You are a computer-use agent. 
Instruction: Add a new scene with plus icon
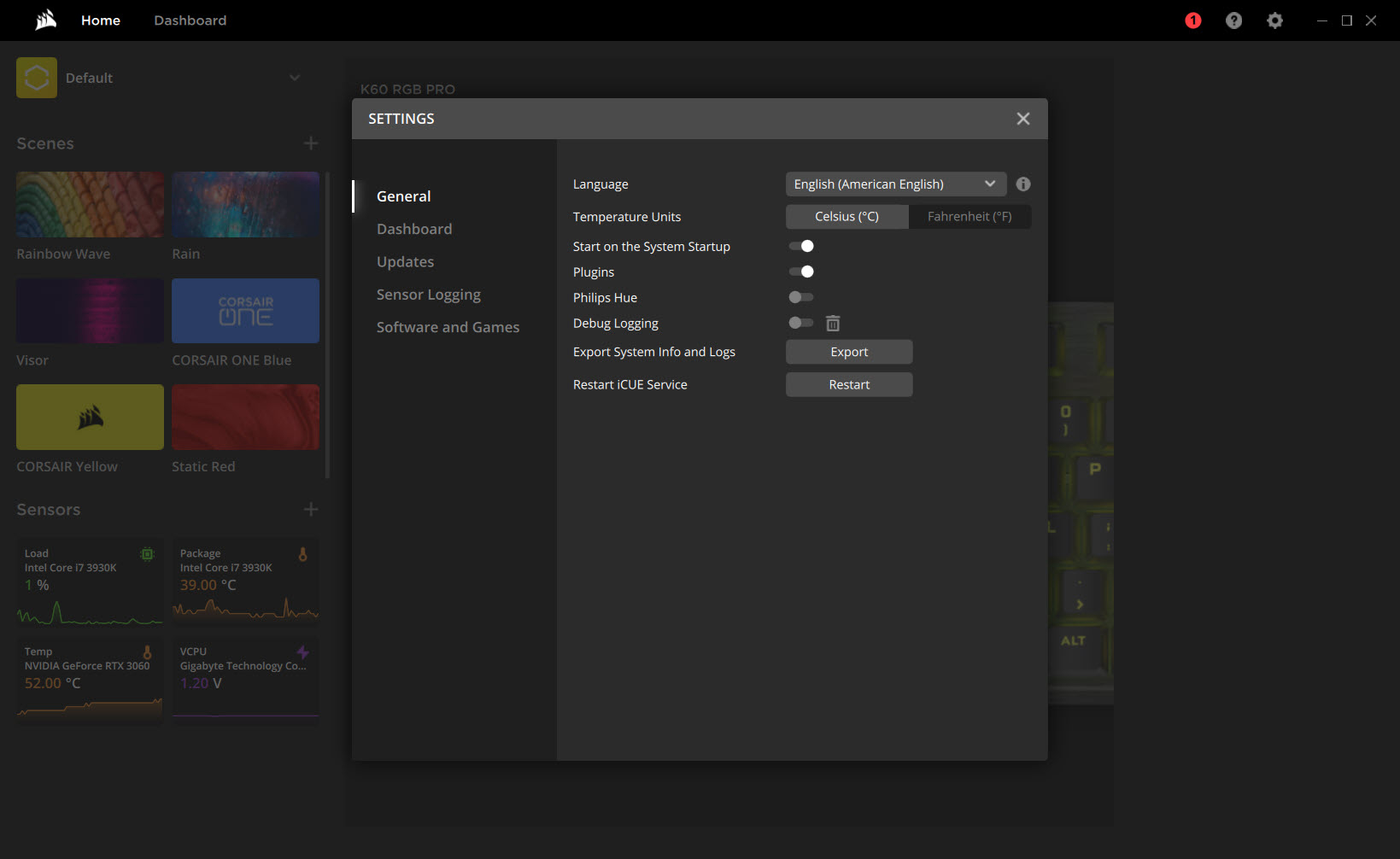(x=311, y=143)
